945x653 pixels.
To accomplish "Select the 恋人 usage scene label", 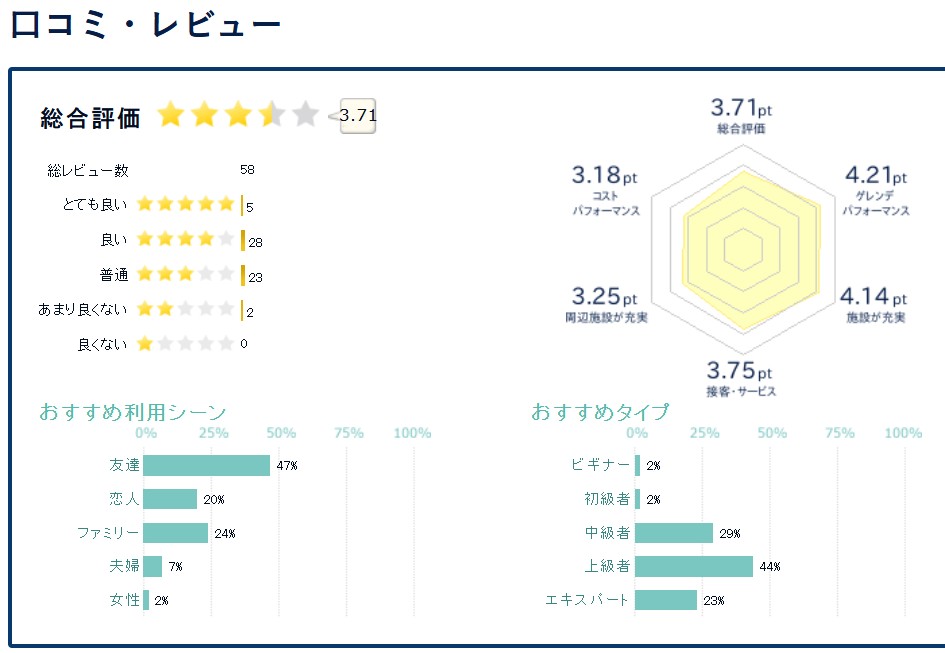I will pyautogui.click(x=124, y=499).
